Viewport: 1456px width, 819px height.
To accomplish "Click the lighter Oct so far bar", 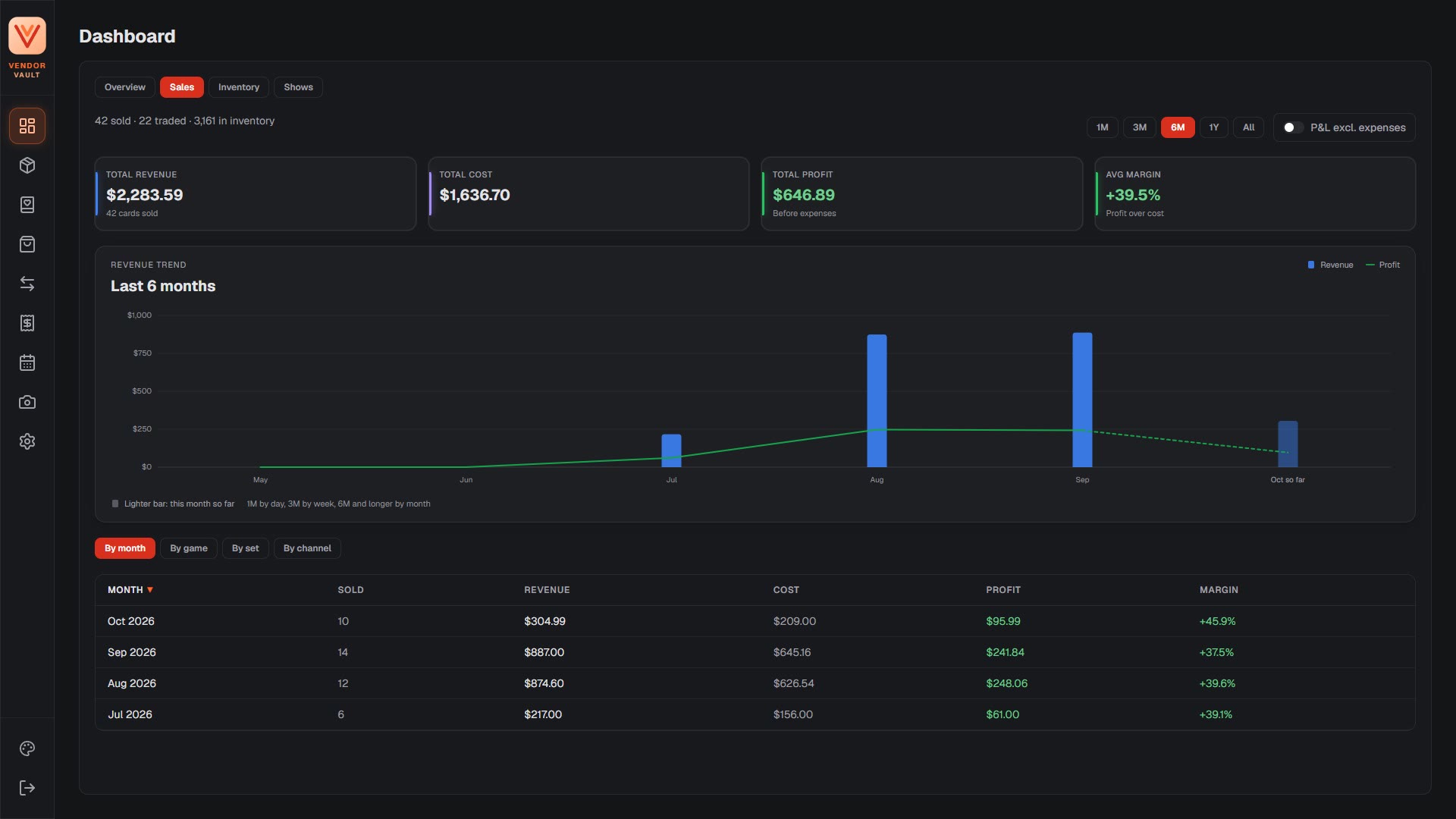I will pos(1288,444).
